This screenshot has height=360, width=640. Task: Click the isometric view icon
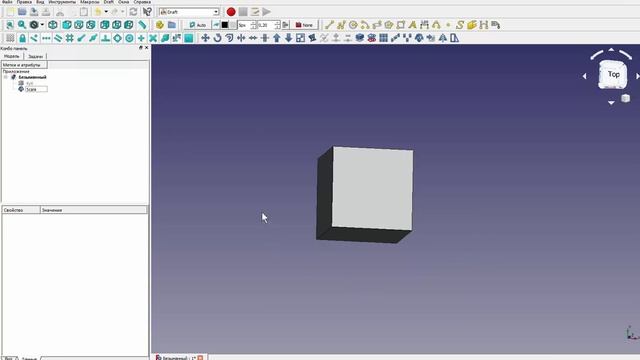point(53,25)
